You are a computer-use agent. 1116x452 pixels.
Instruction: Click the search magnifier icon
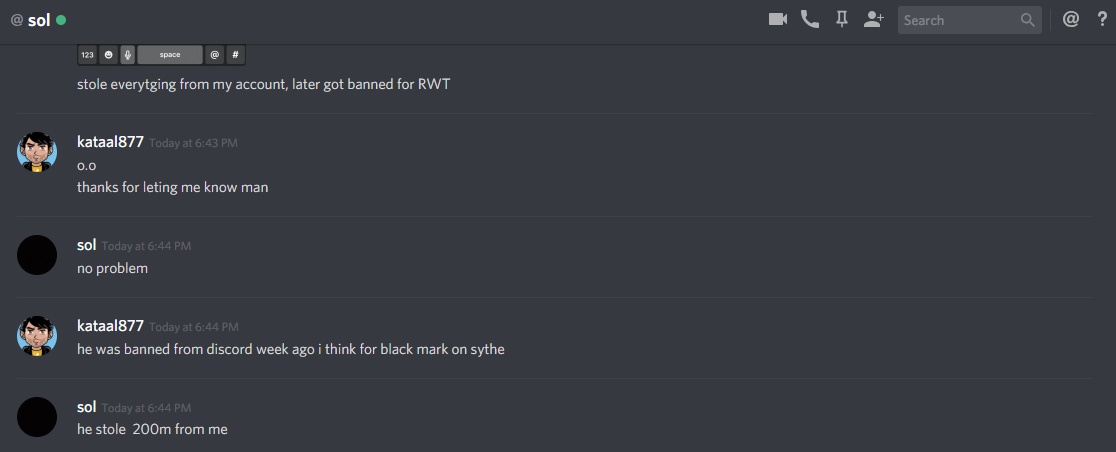[1028, 20]
